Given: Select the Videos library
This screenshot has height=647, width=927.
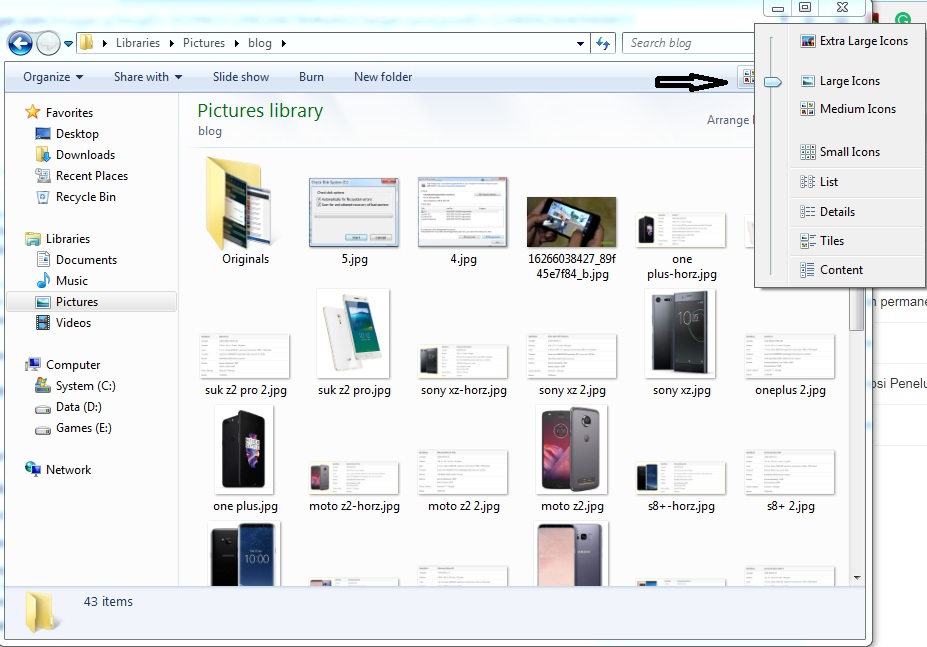Looking at the screenshot, I should click(x=75, y=322).
